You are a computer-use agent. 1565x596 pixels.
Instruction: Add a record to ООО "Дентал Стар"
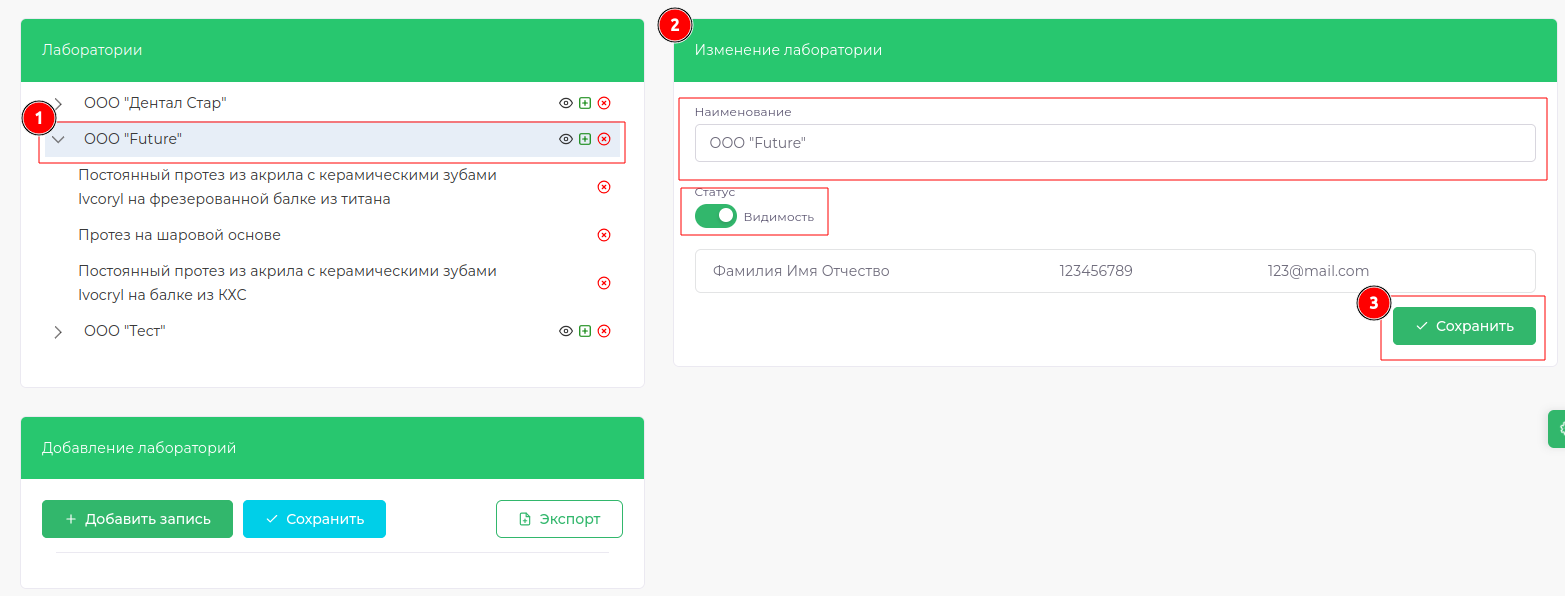click(x=585, y=103)
